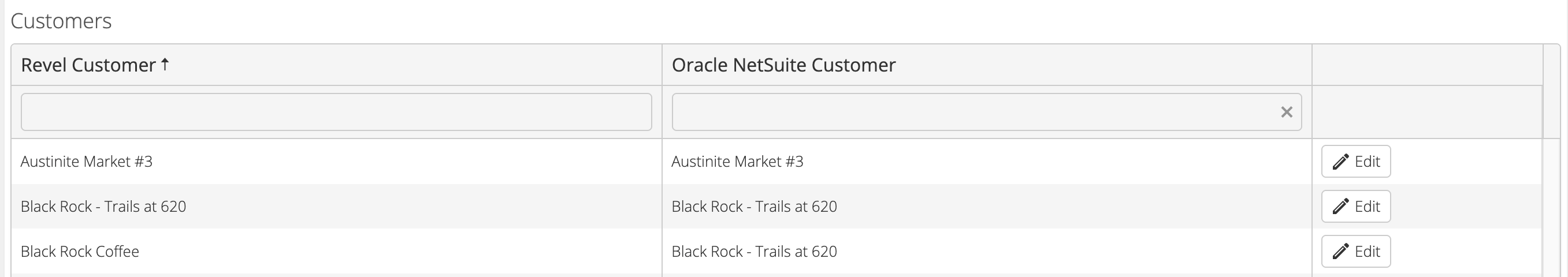This screenshot has height=277, width=1568.
Task: Focus the Revel Customer filter field
Action: point(336,112)
